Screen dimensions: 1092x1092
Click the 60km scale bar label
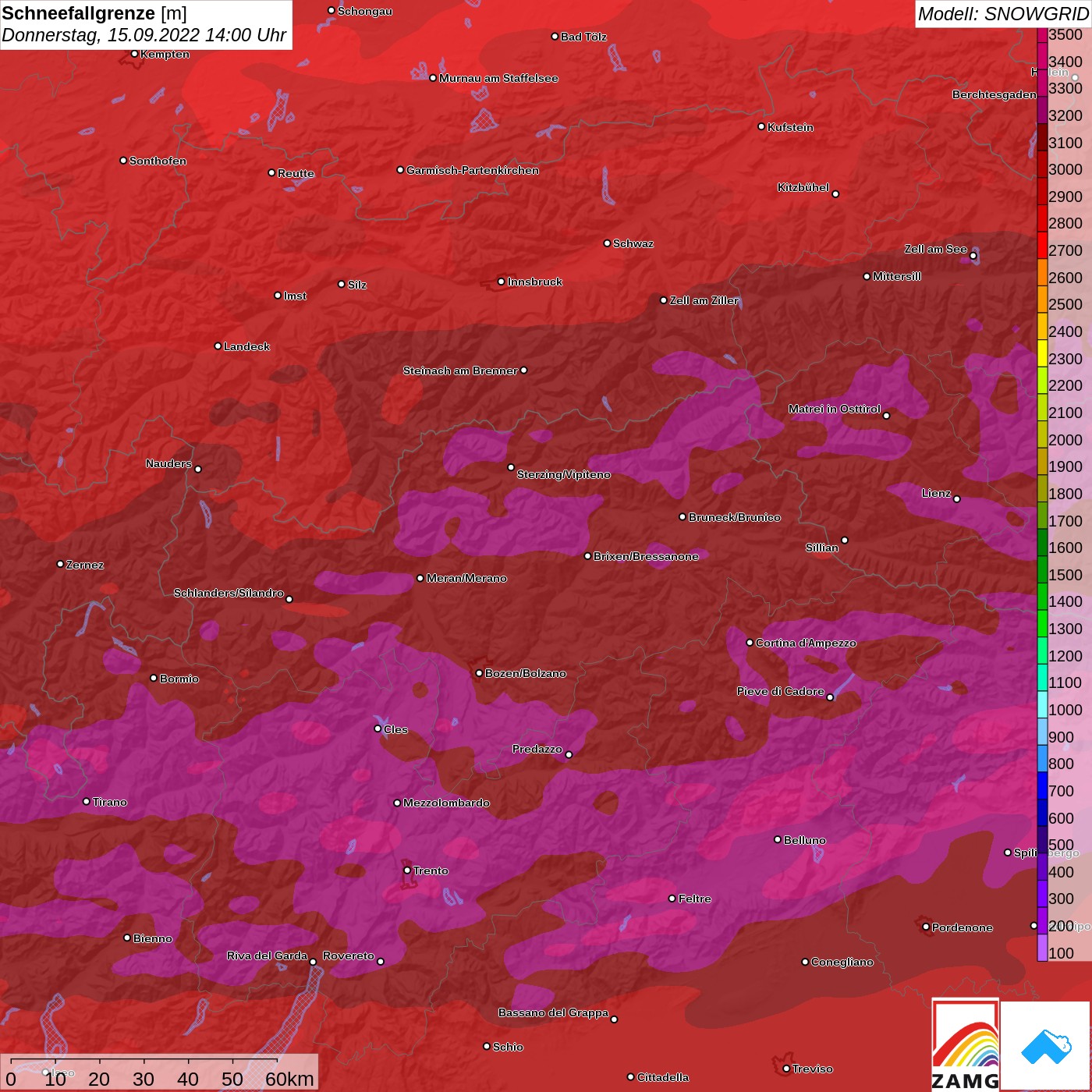point(289,1079)
